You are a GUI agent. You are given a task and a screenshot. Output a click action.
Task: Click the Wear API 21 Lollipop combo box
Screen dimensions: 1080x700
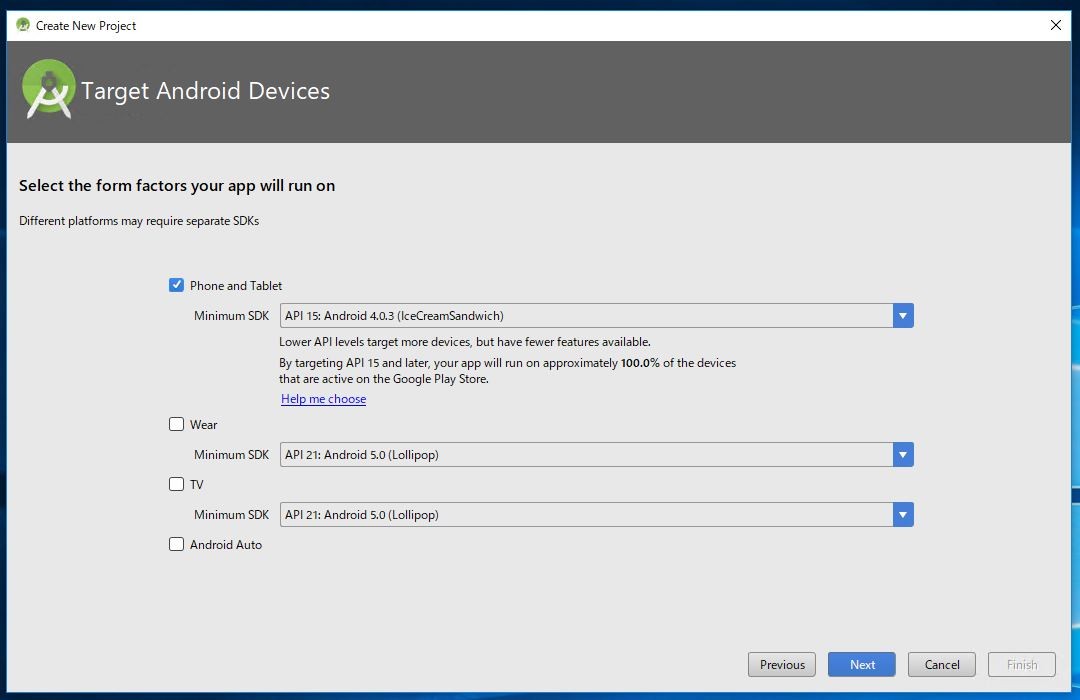[586, 455]
